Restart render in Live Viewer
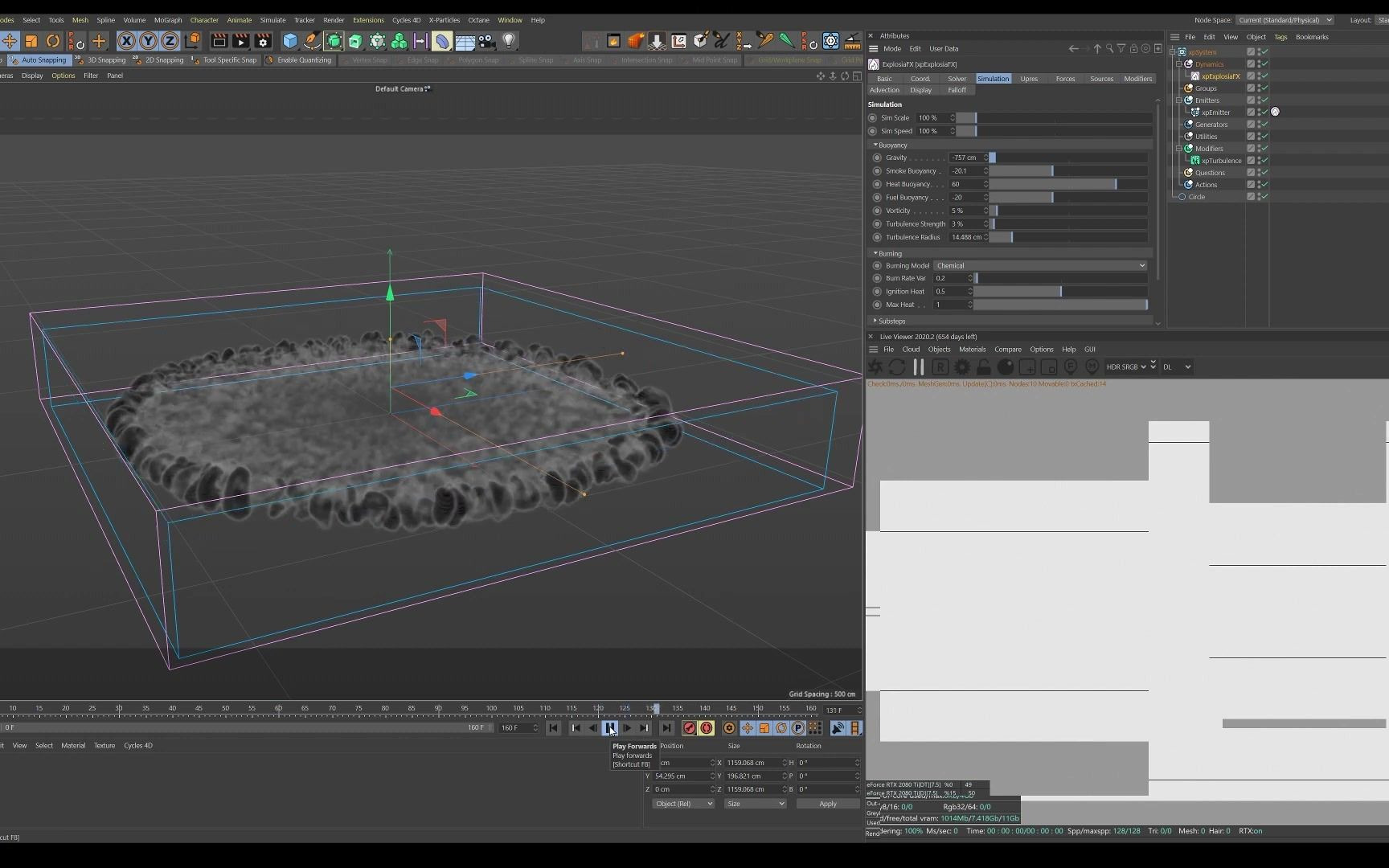This screenshot has height=868, width=1389. (897, 367)
